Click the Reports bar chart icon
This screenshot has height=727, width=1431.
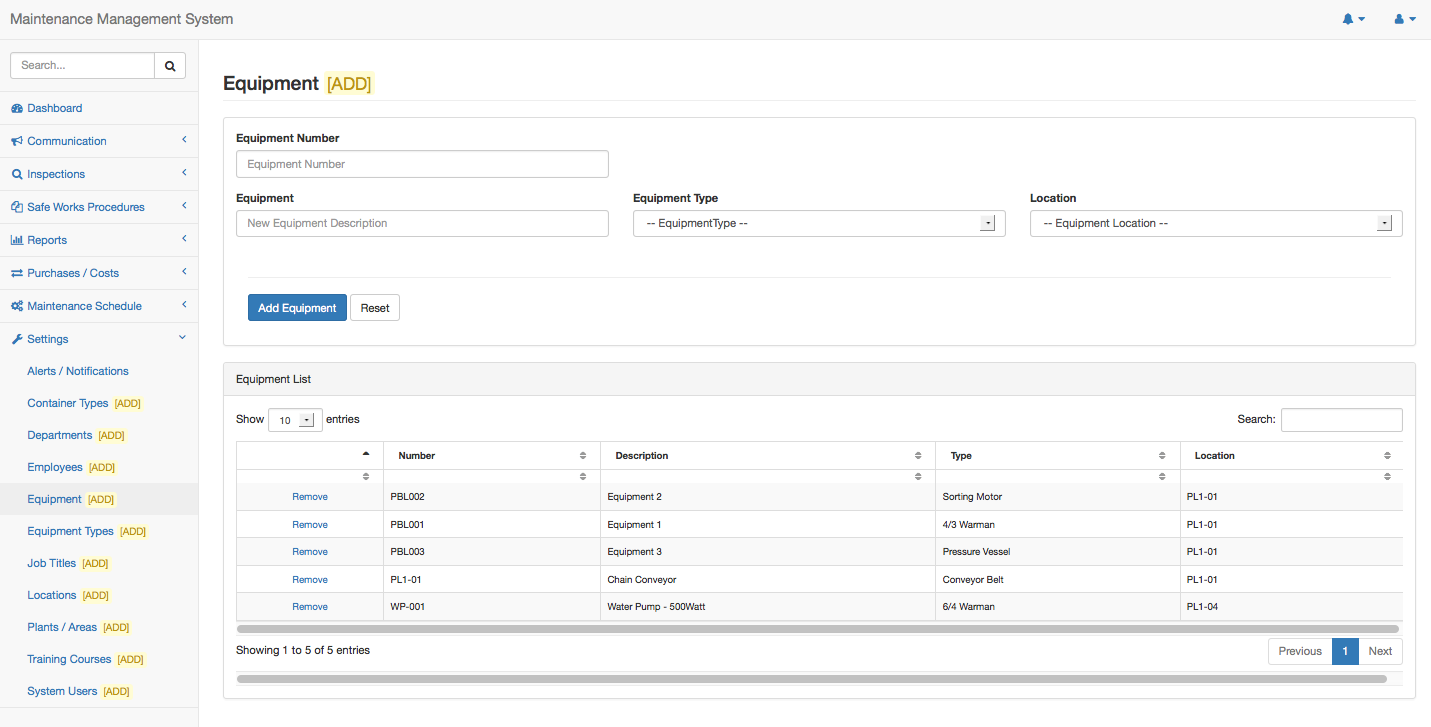17,240
